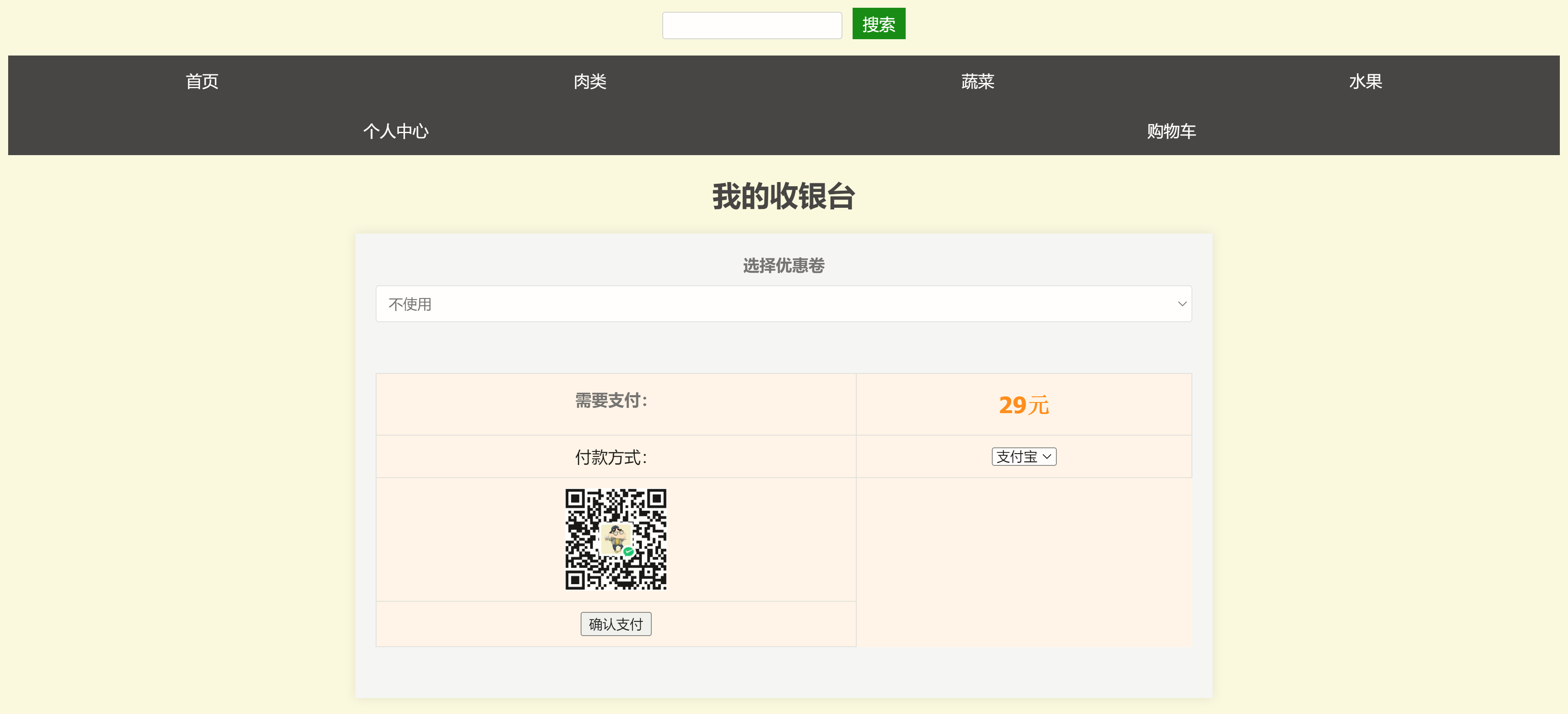The image size is (1568, 714).
Task: Click the payment QR code image
Action: coord(615,539)
